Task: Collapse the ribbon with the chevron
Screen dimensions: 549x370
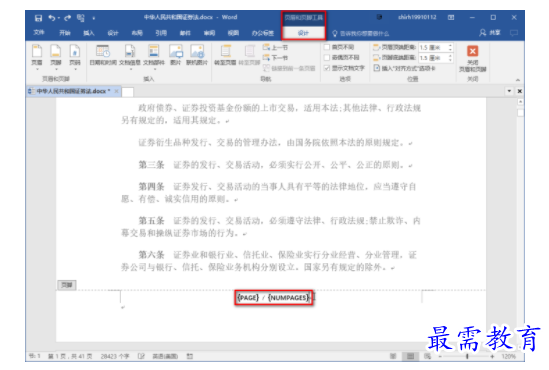Action: pyautogui.click(x=517, y=80)
